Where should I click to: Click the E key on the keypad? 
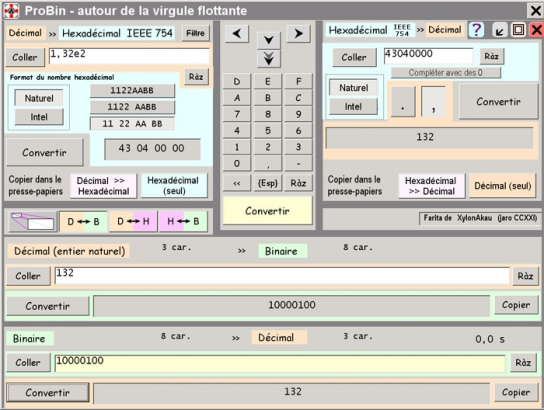click(268, 82)
